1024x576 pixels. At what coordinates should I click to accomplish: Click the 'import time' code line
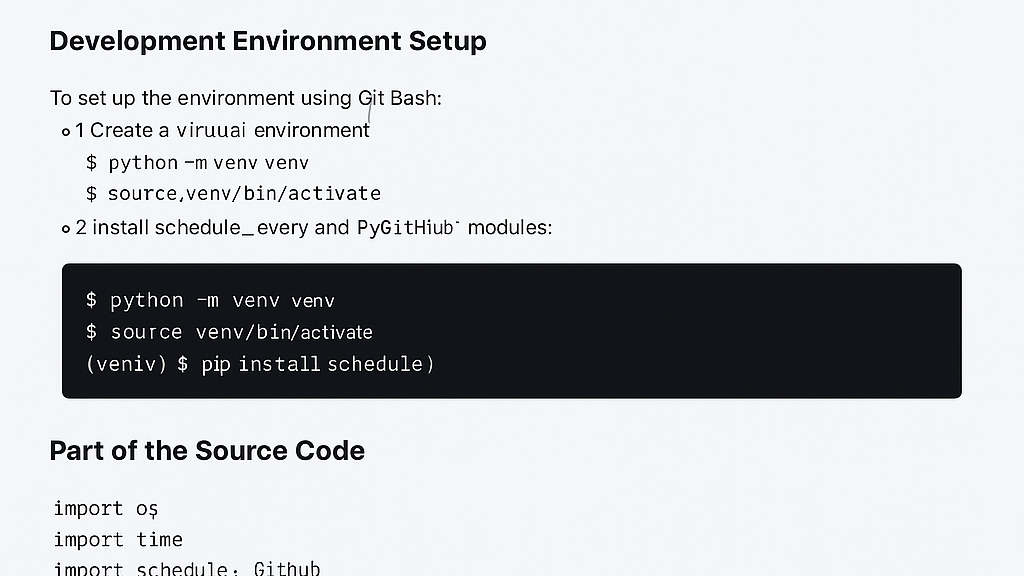[x=118, y=540]
